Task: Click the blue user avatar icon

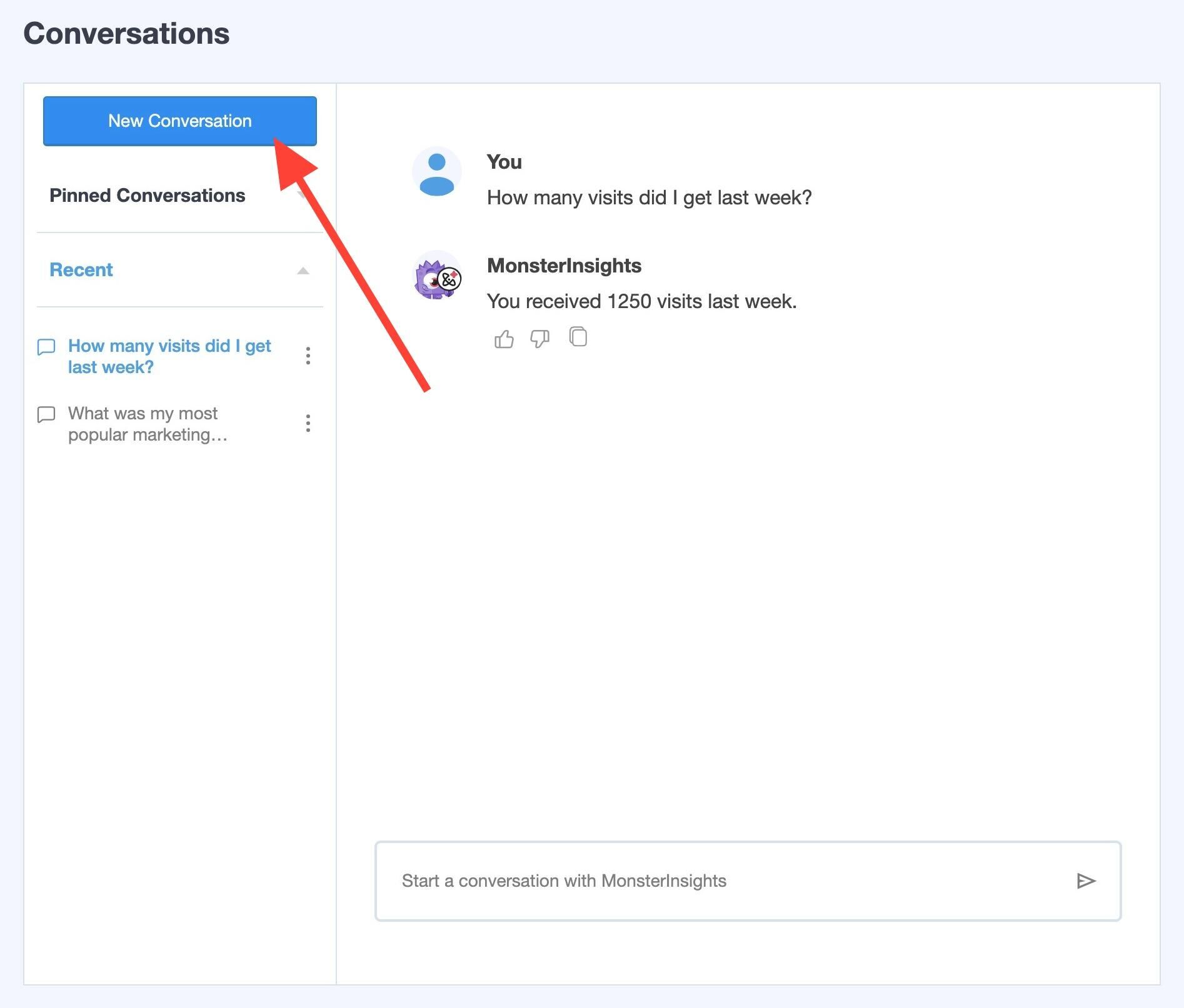Action: pyautogui.click(x=437, y=173)
